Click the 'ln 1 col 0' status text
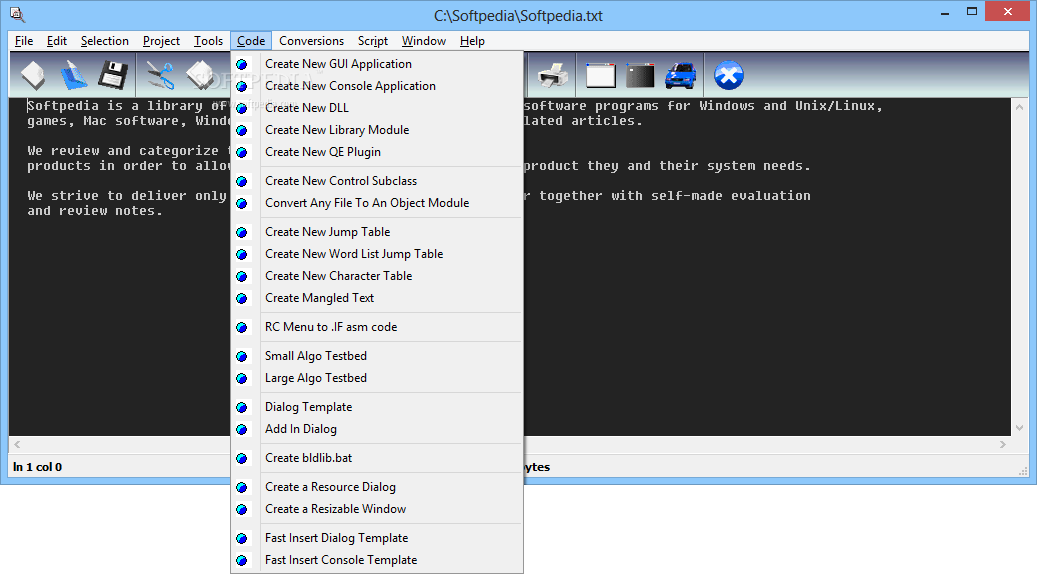The width and height of the screenshot is (1037, 574). pyautogui.click(x=38, y=467)
